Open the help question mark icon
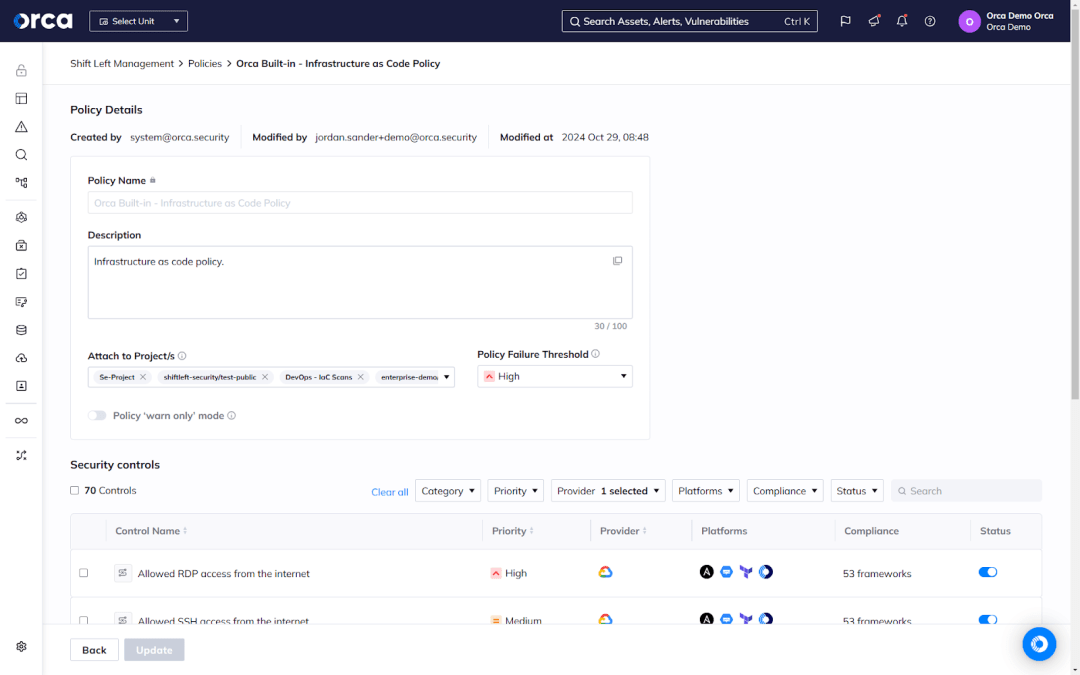This screenshot has width=1080, height=675. pos(930,21)
